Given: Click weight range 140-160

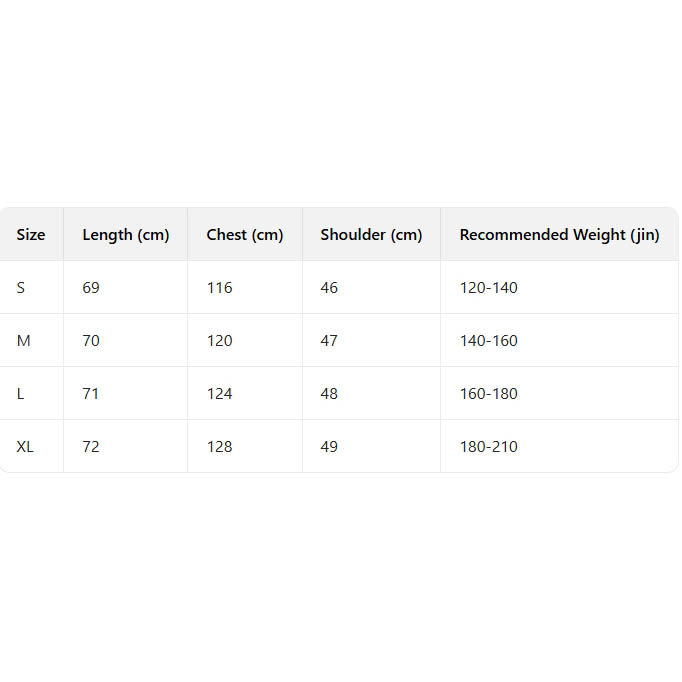Looking at the screenshot, I should [489, 341].
